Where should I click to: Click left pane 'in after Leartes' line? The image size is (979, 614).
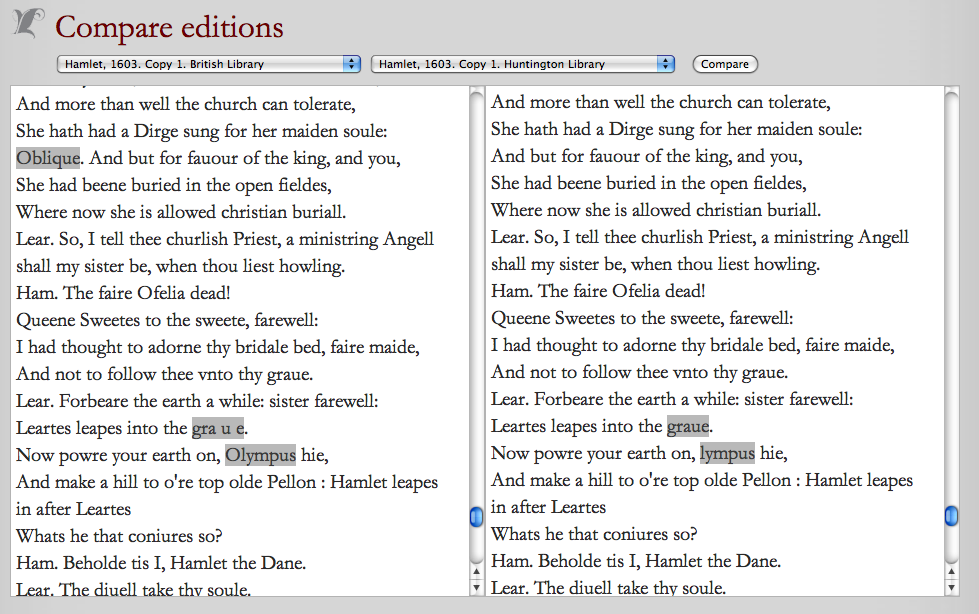coord(73,509)
